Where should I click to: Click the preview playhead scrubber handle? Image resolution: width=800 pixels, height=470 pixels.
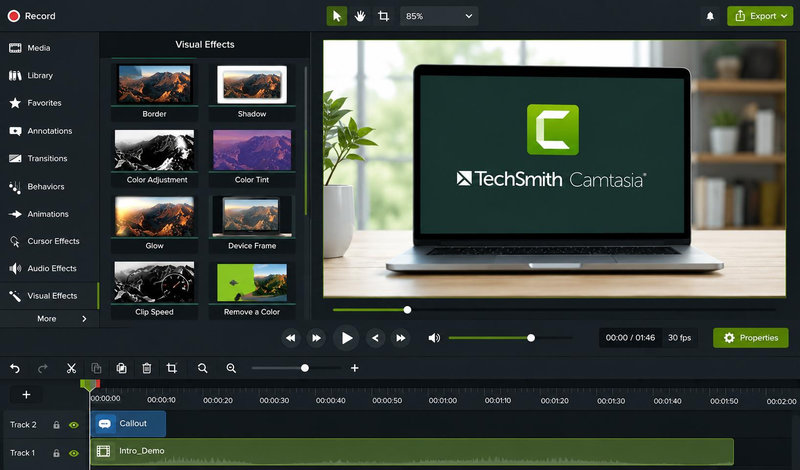tap(407, 310)
